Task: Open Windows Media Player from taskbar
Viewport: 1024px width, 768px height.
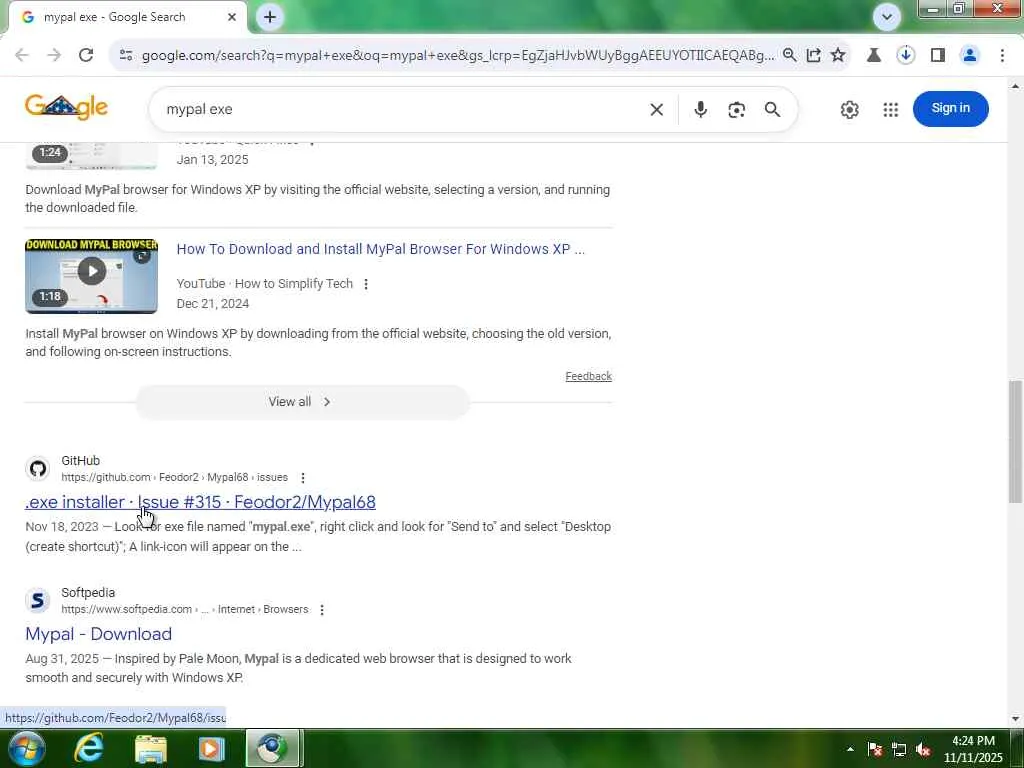Action: pos(211,748)
